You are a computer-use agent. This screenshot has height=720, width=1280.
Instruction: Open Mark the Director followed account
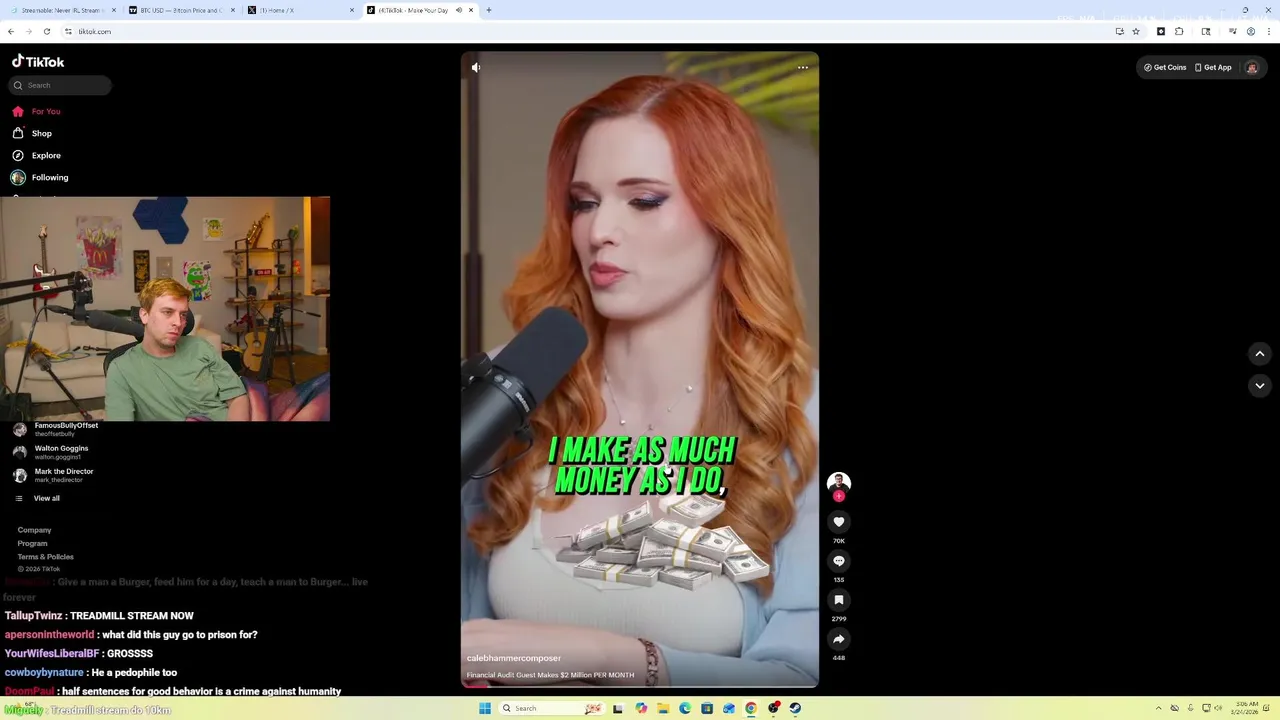point(54,475)
